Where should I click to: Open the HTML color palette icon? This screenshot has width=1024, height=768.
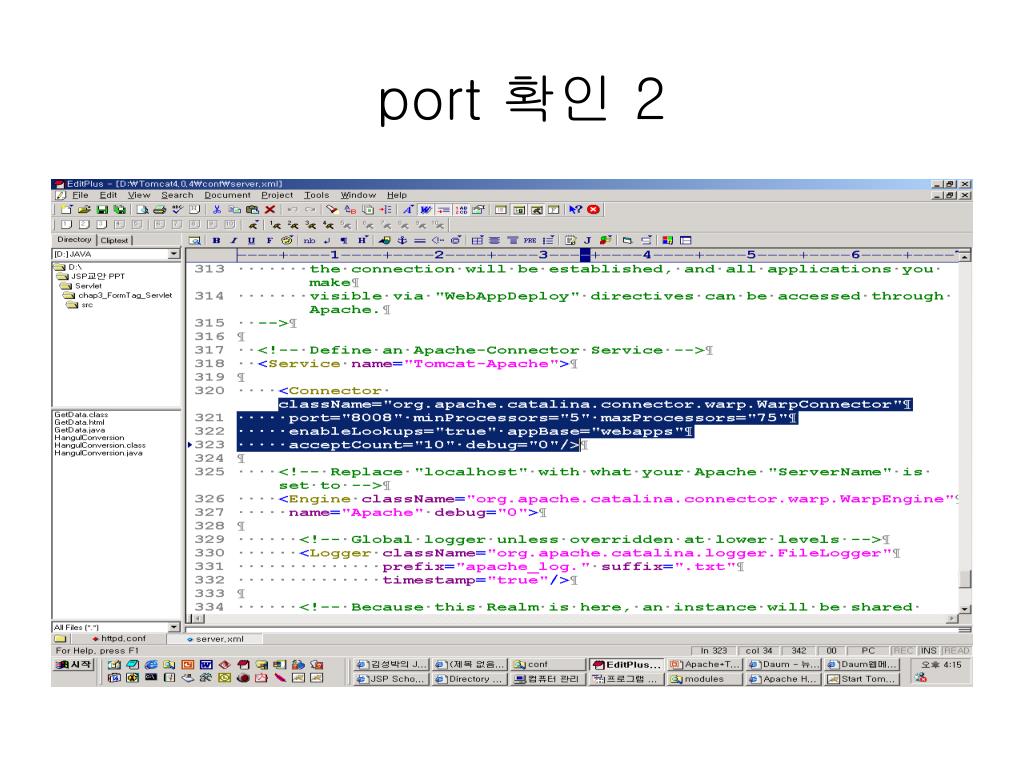[x=287, y=240]
